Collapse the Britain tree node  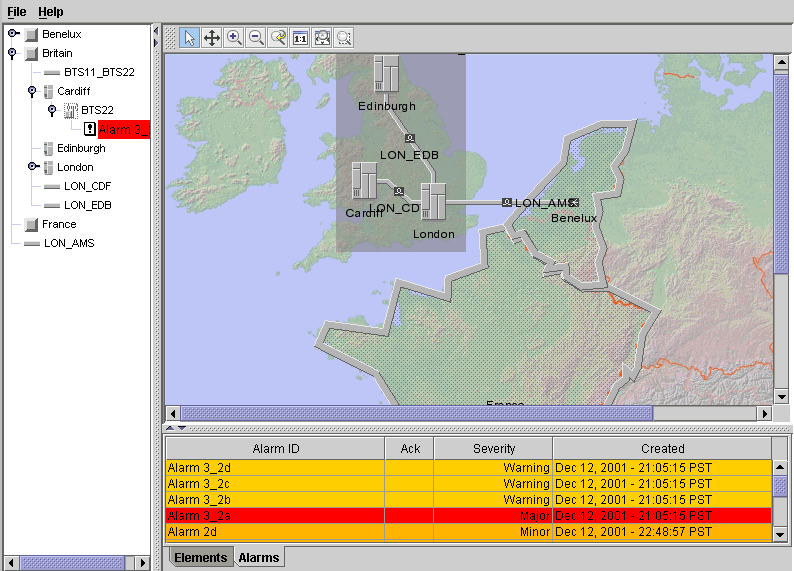[x=13, y=53]
